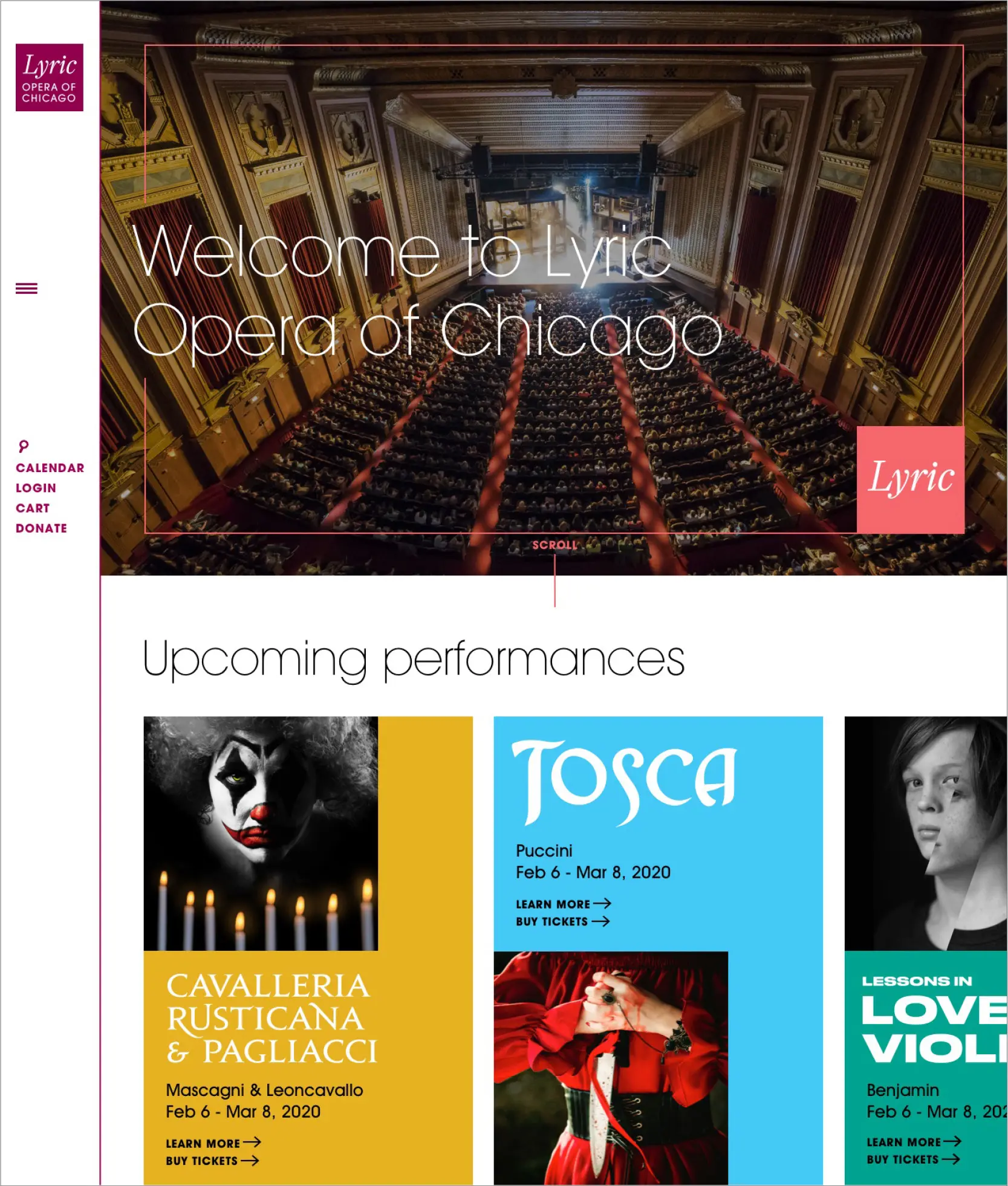Screen dimensions: 1008x1186
Task: Open the Calendar page
Action: 50,468
